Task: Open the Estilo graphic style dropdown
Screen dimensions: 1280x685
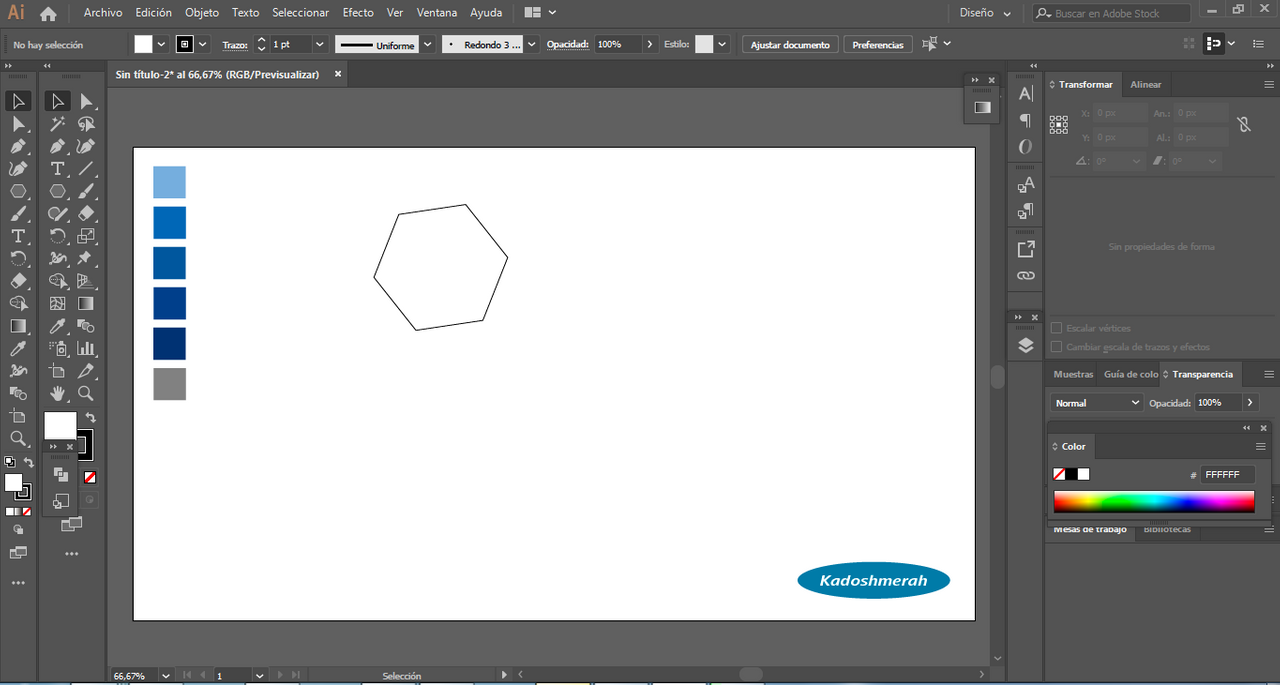Action: click(x=722, y=44)
